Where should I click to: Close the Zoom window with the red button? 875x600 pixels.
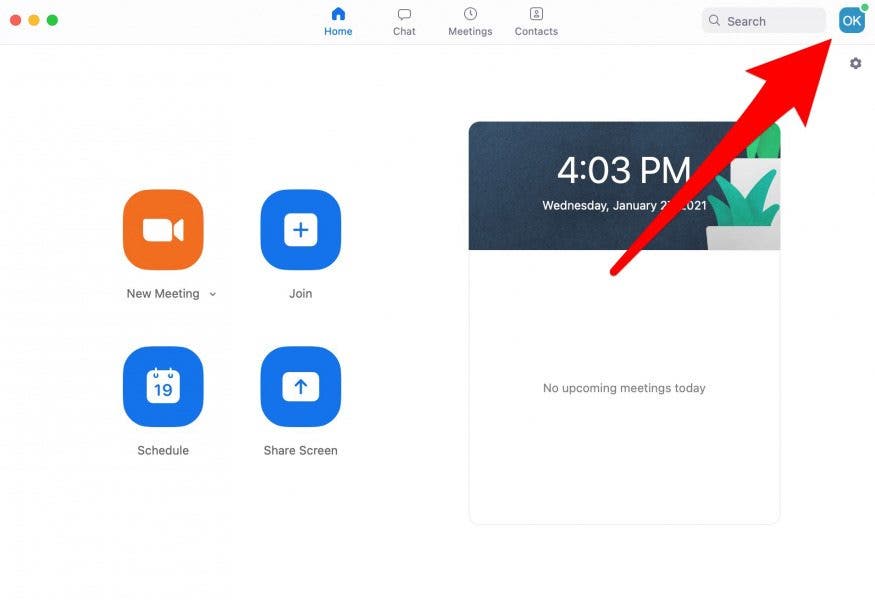coord(15,20)
